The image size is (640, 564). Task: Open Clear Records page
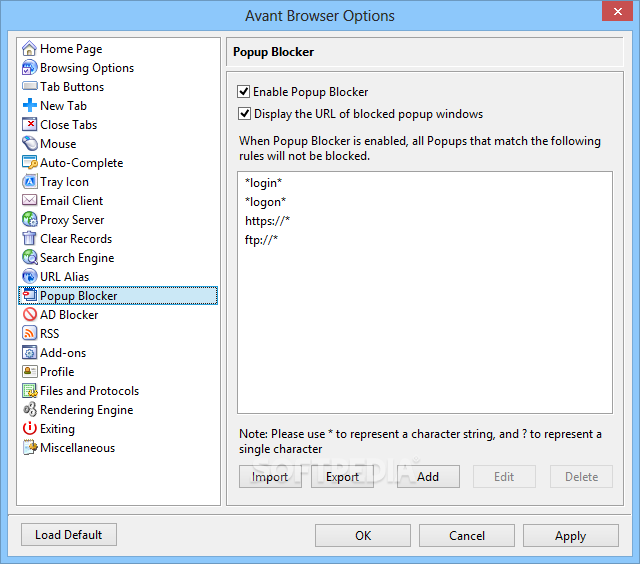[76, 239]
